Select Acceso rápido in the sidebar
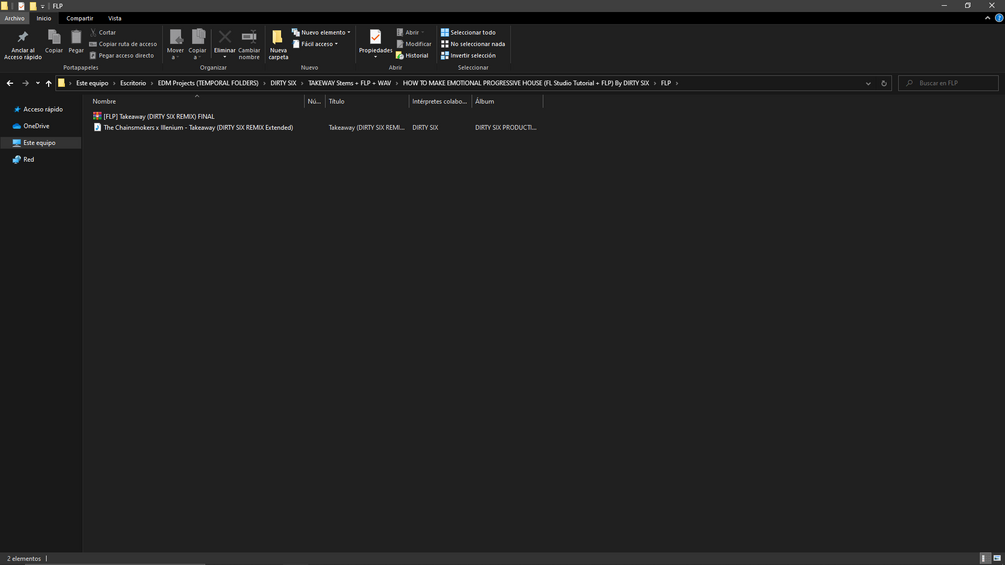The width and height of the screenshot is (1005, 565). click(42, 110)
